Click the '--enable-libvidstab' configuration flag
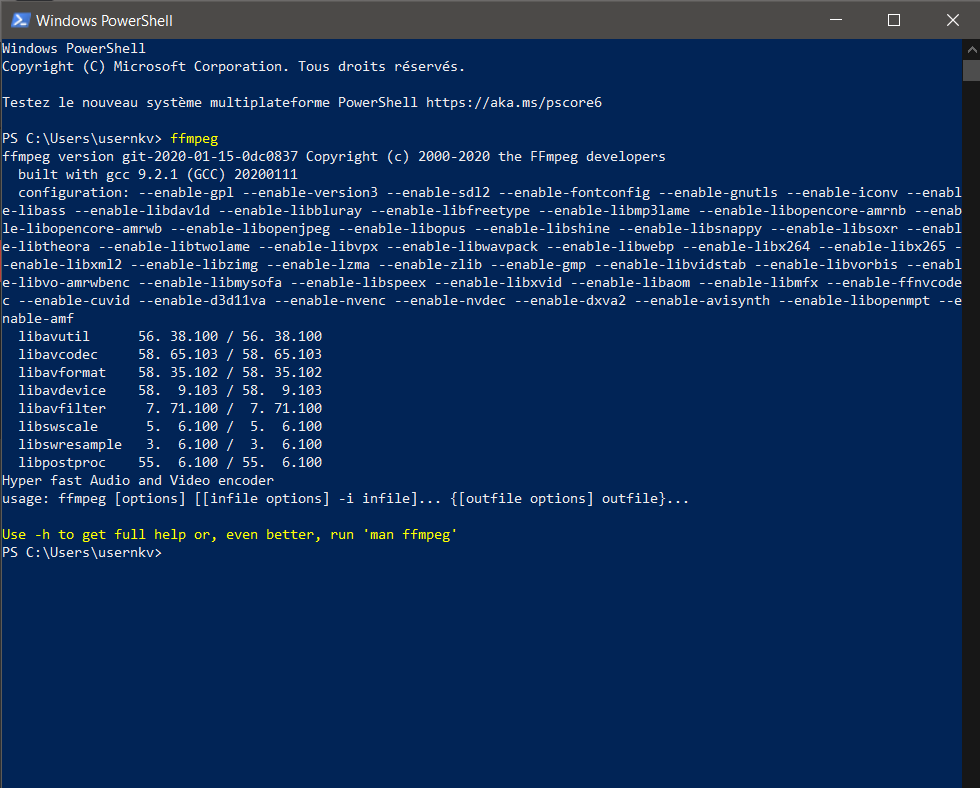The width and height of the screenshot is (980, 788). click(x=670, y=265)
